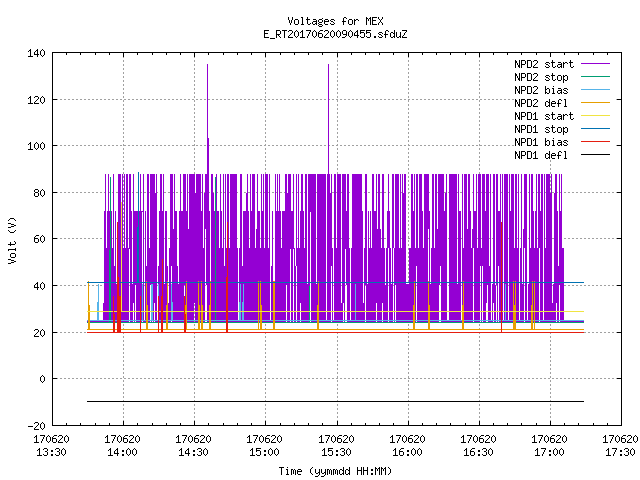Click the 16:00 time axis tick label

click(x=407, y=452)
